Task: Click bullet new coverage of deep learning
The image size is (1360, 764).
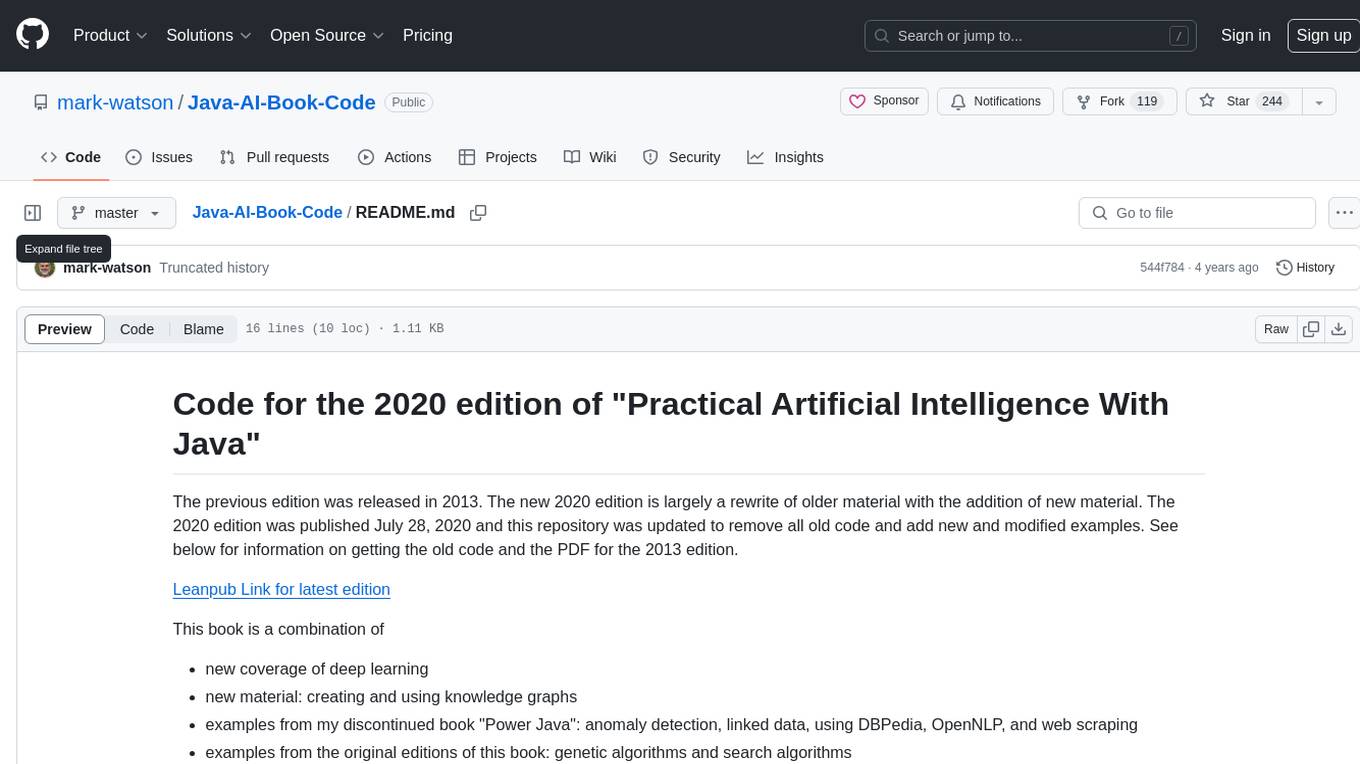Action: (316, 669)
